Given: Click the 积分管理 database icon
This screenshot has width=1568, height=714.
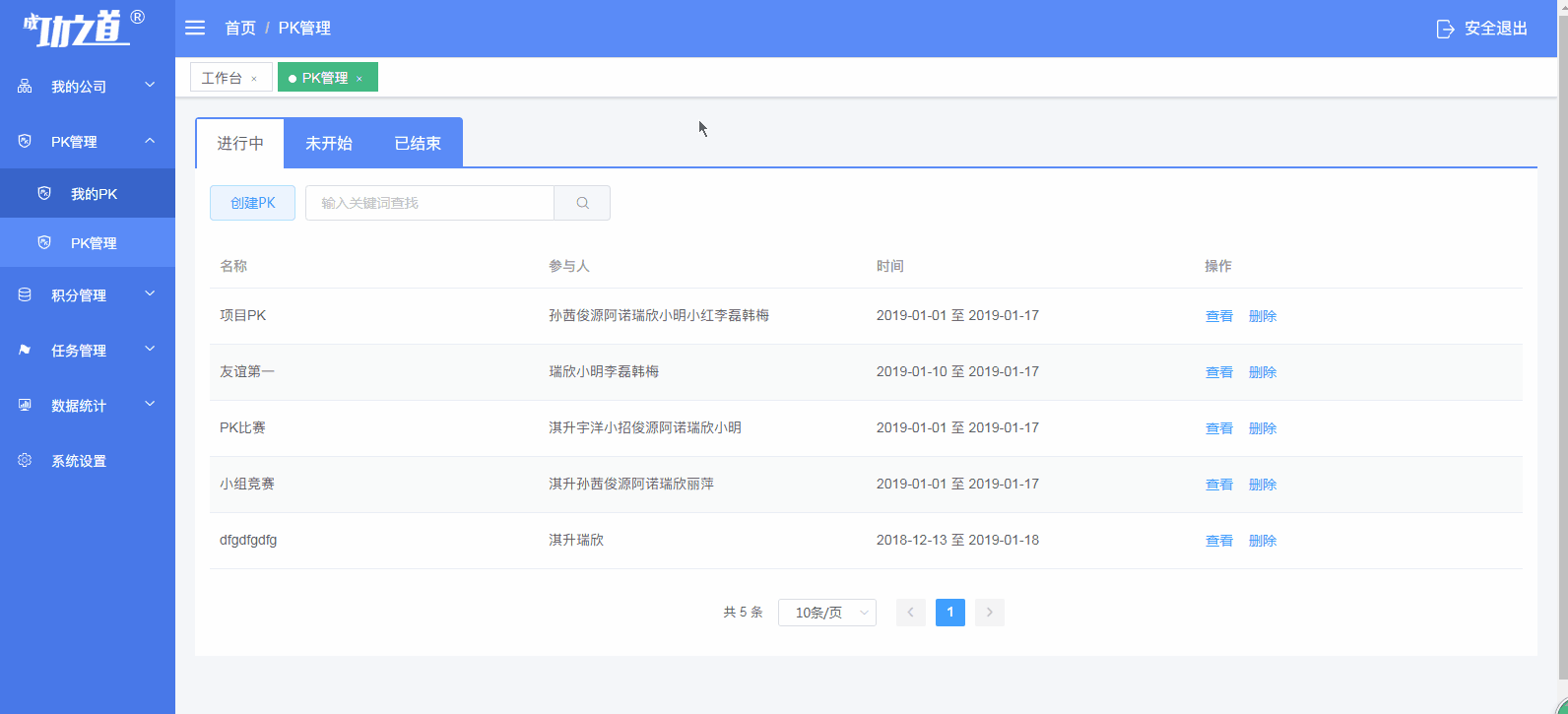Looking at the screenshot, I should [x=25, y=295].
